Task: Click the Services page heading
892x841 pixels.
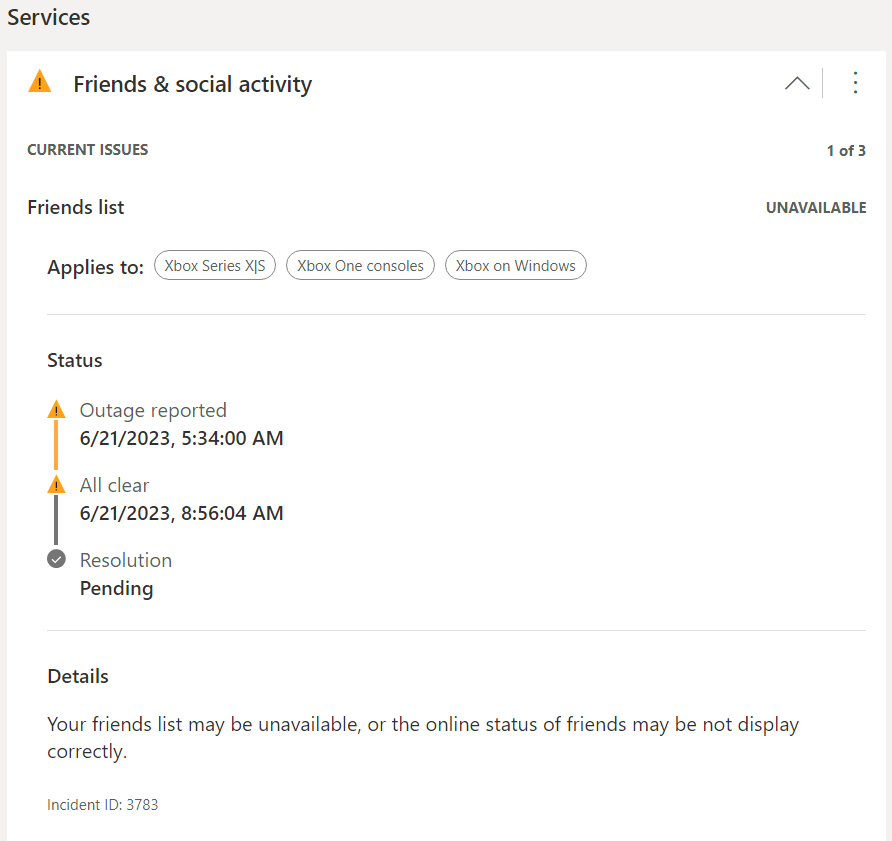Action: (48, 18)
